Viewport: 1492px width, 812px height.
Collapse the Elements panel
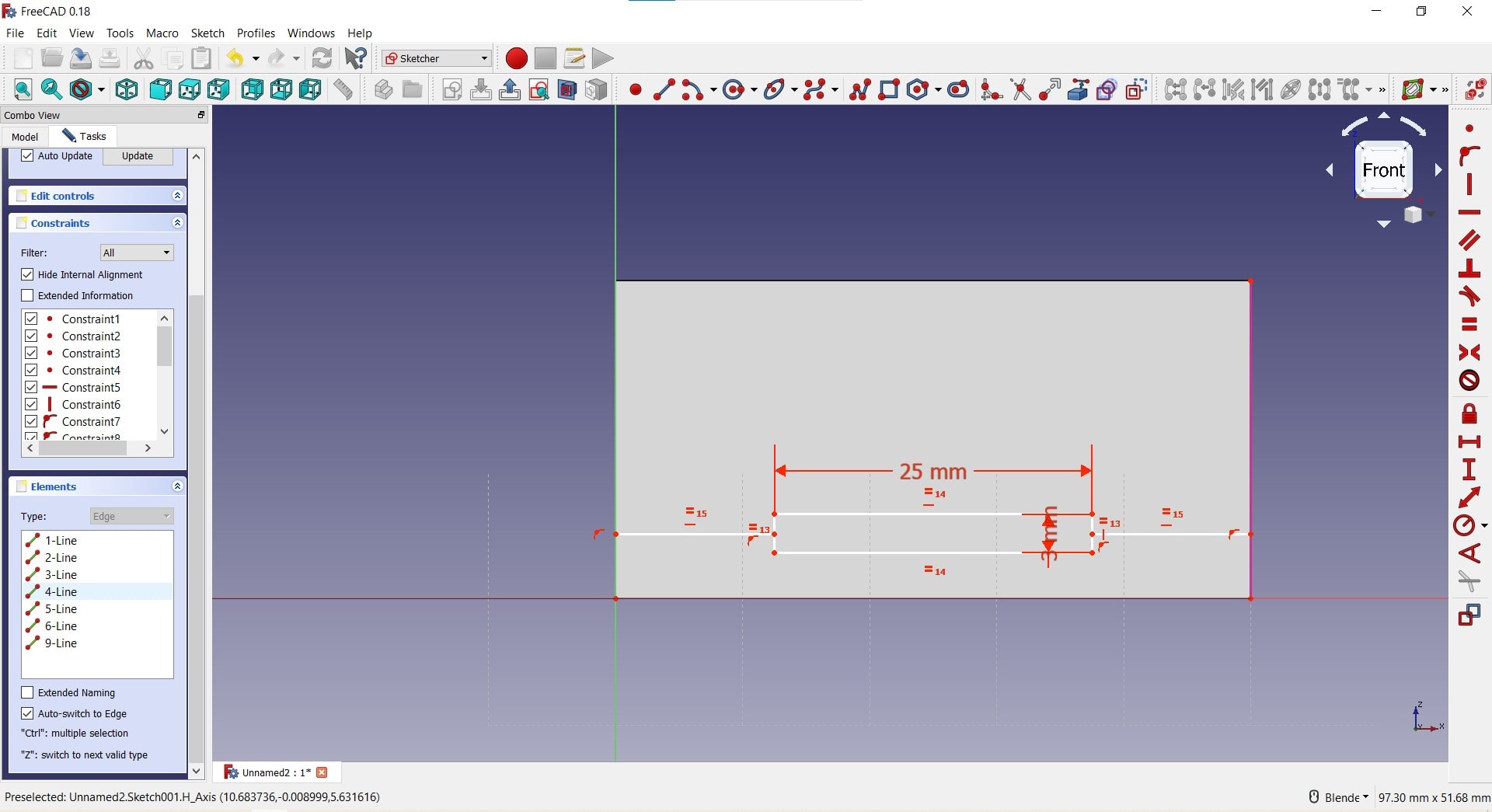pyautogui.click(x=177, y=486)
